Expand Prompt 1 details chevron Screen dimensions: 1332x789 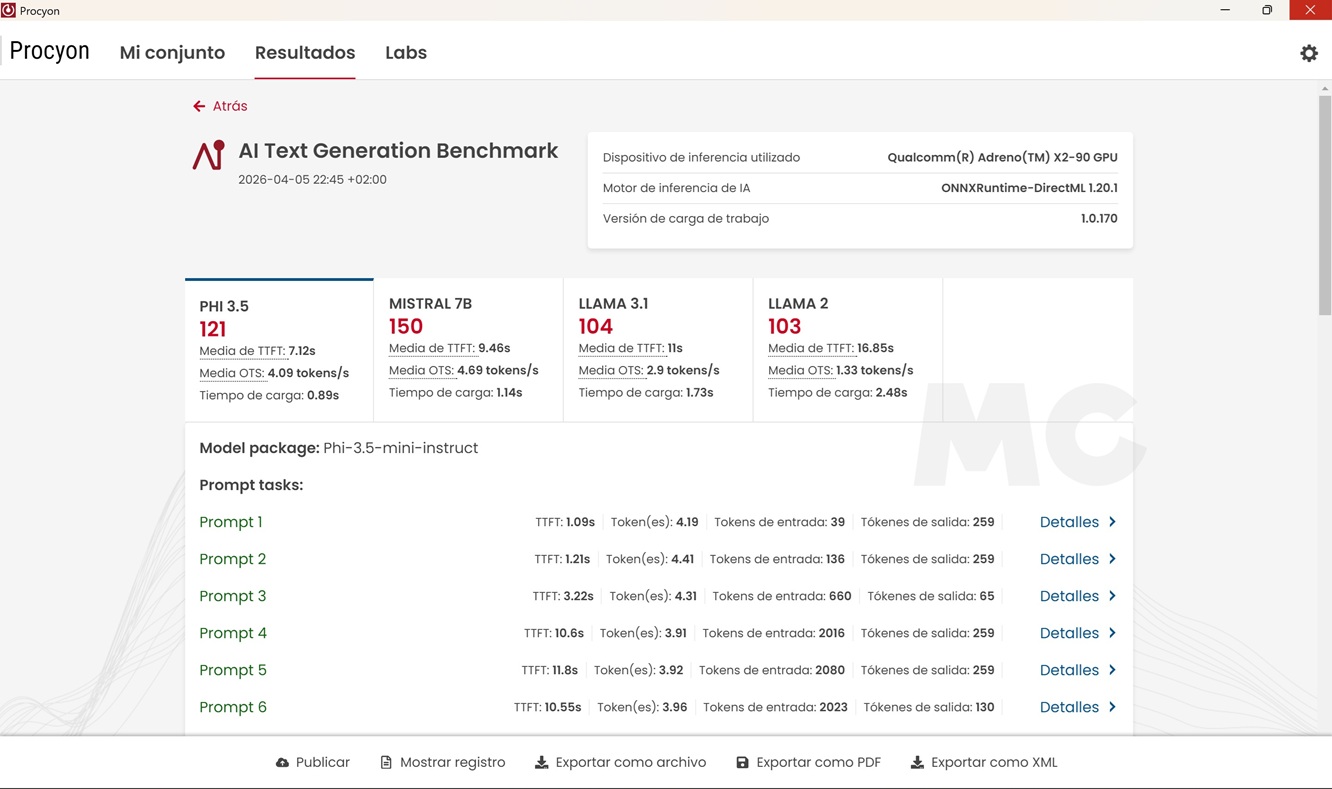point(1112,522)
